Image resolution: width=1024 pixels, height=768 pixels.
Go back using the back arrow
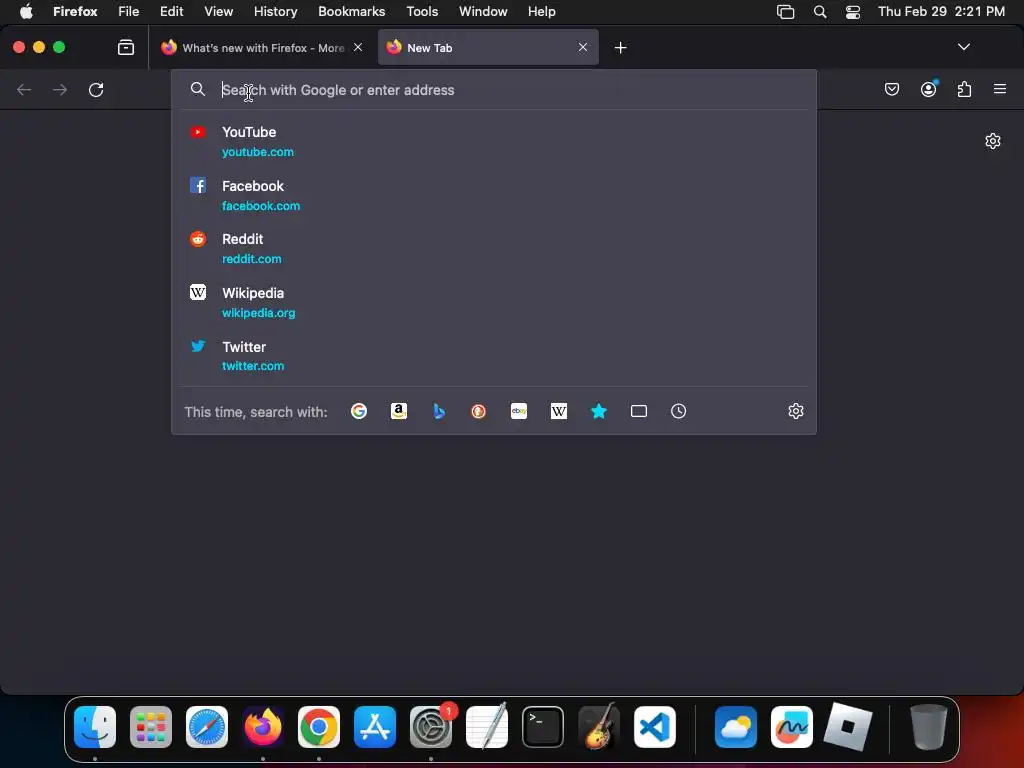coord(24,89)
